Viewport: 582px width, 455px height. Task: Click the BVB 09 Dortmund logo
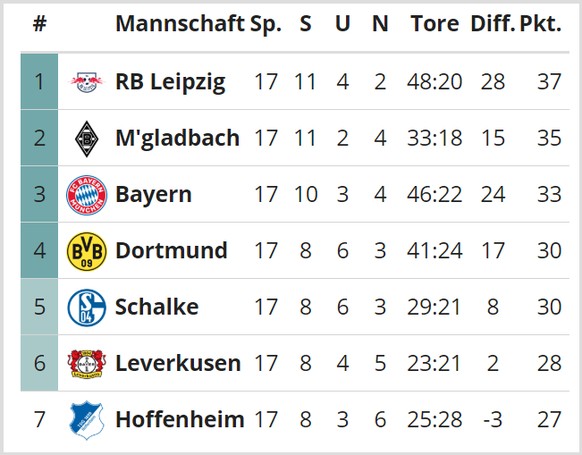point(86,251)
